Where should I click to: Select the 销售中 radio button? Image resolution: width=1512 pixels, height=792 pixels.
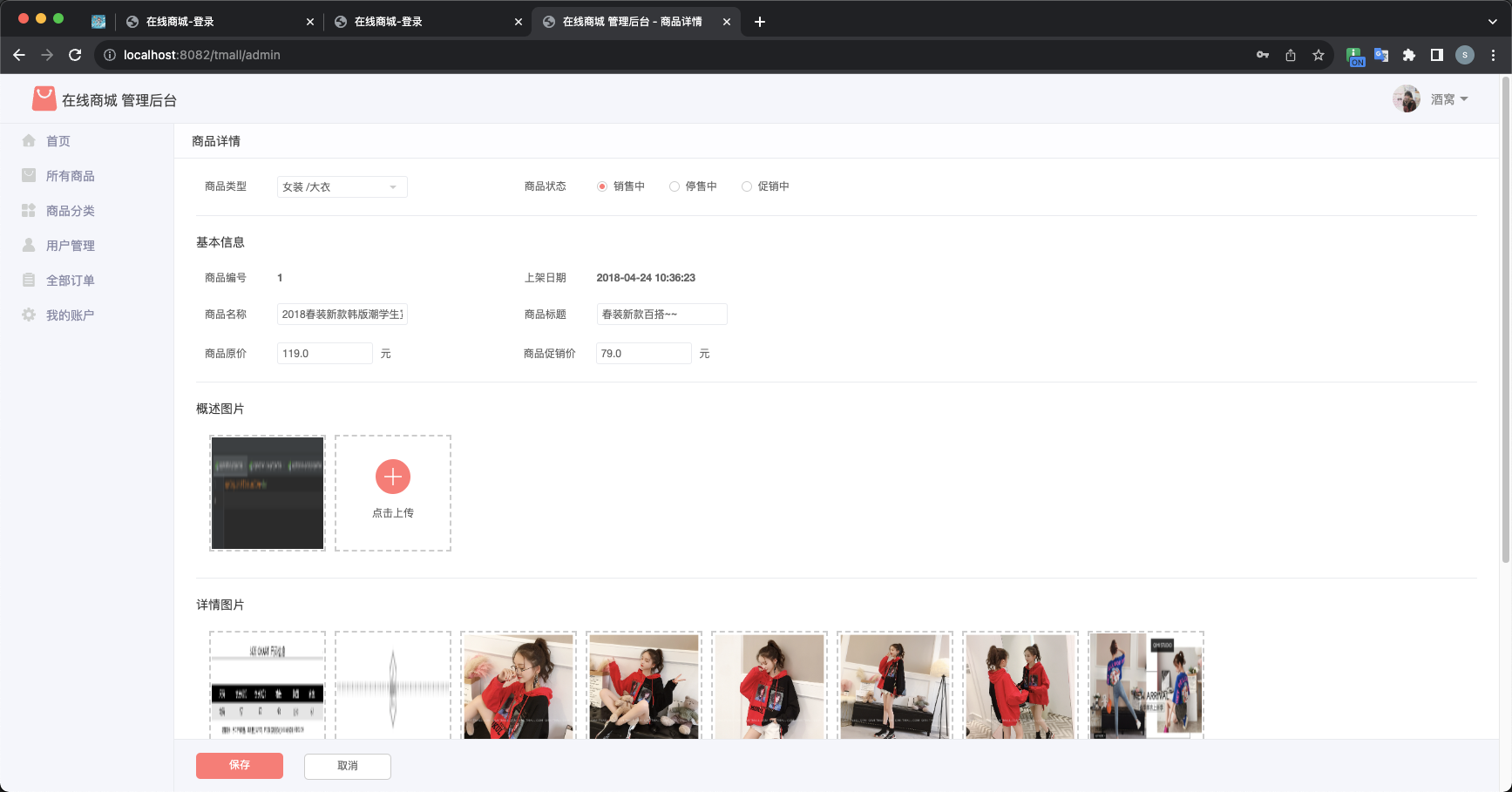[x=601, y=186]
